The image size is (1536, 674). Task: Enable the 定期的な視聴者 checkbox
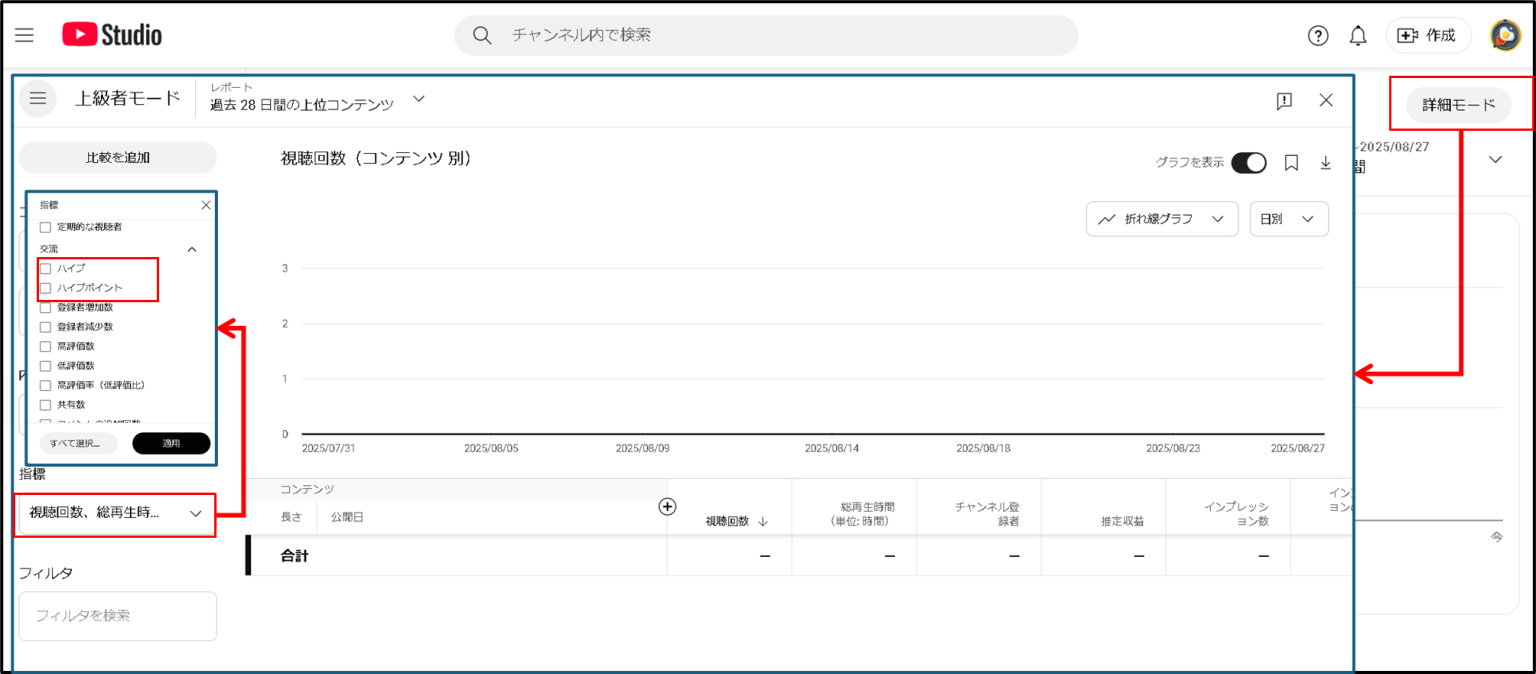[44, 227]
